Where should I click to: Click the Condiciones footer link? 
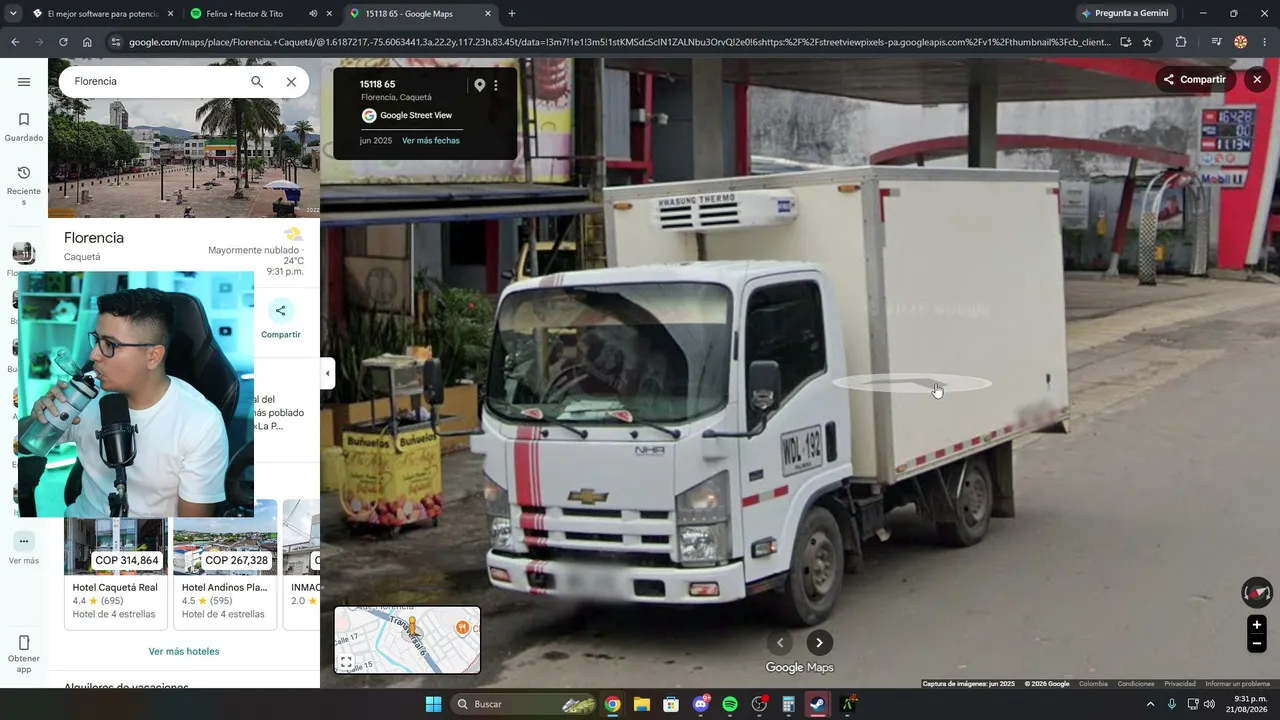(1136, 684)
